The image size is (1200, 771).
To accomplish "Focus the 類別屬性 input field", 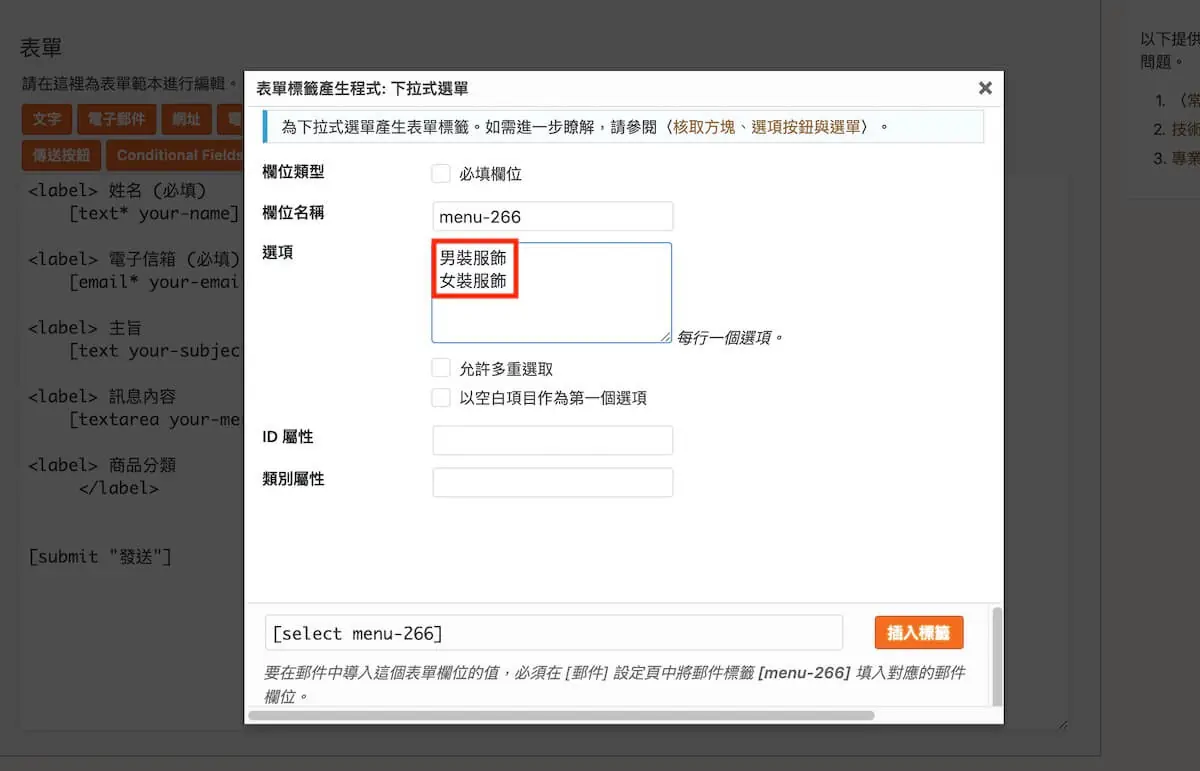I will (553, 482).
